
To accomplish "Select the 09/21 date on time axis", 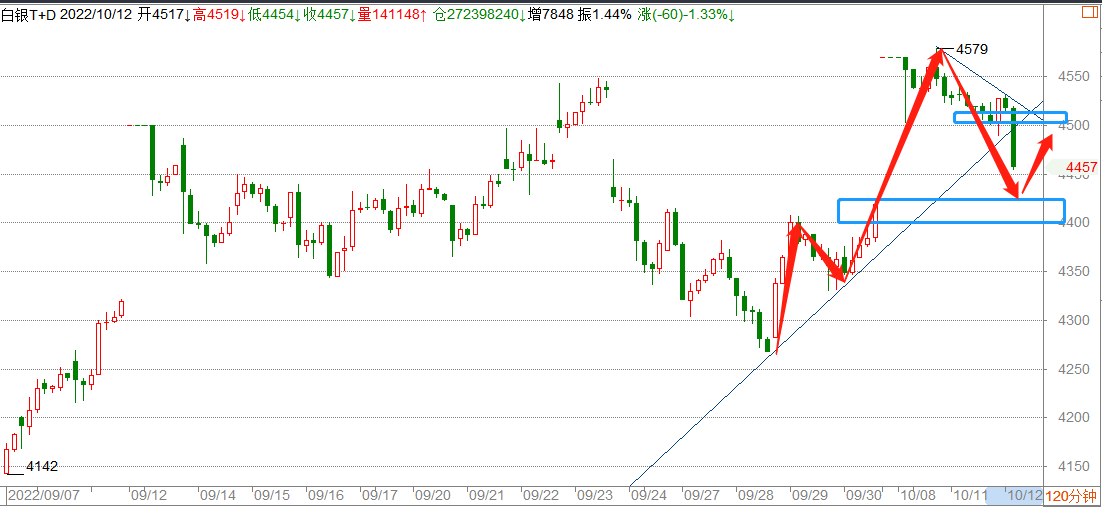I will (x=486, y=495).
